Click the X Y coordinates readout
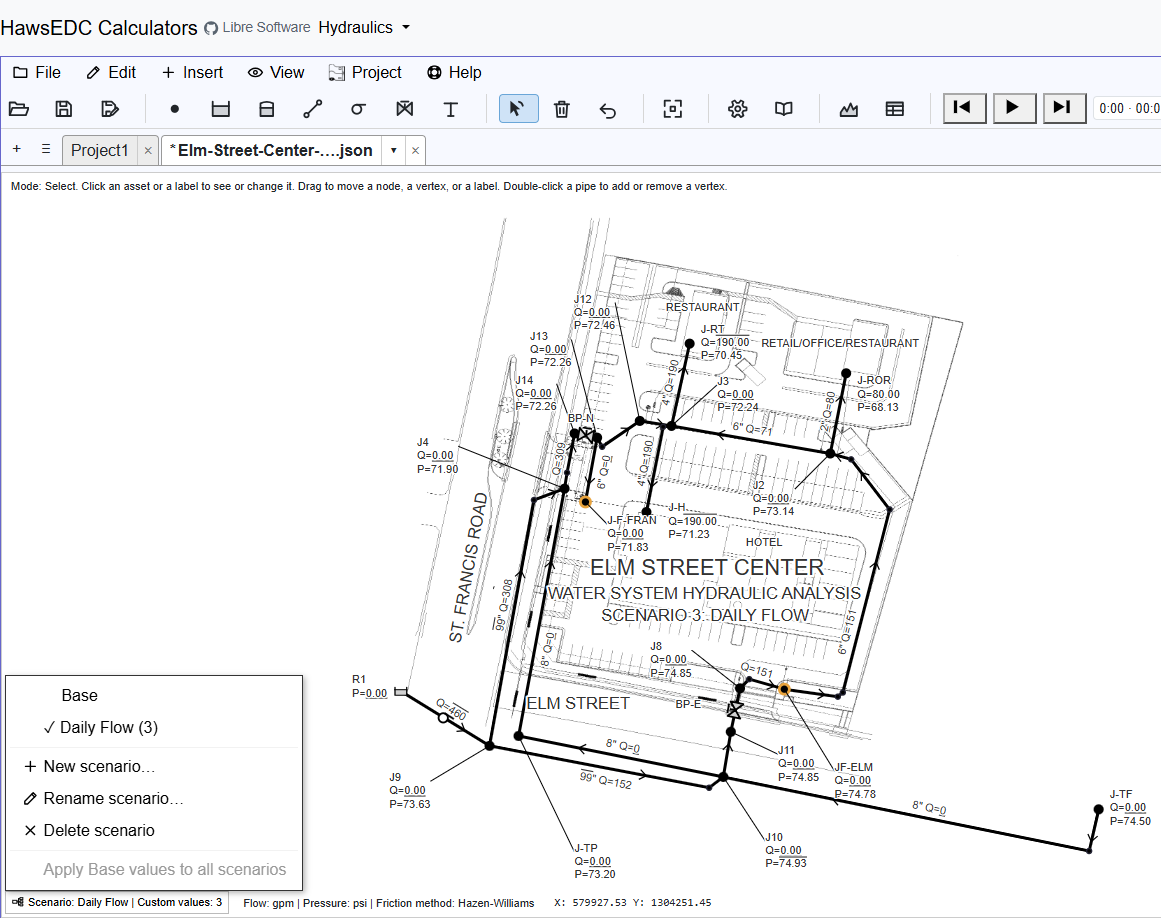Image resolution: width=1161 pixels, height=918 pixels. tap(632, 902)
